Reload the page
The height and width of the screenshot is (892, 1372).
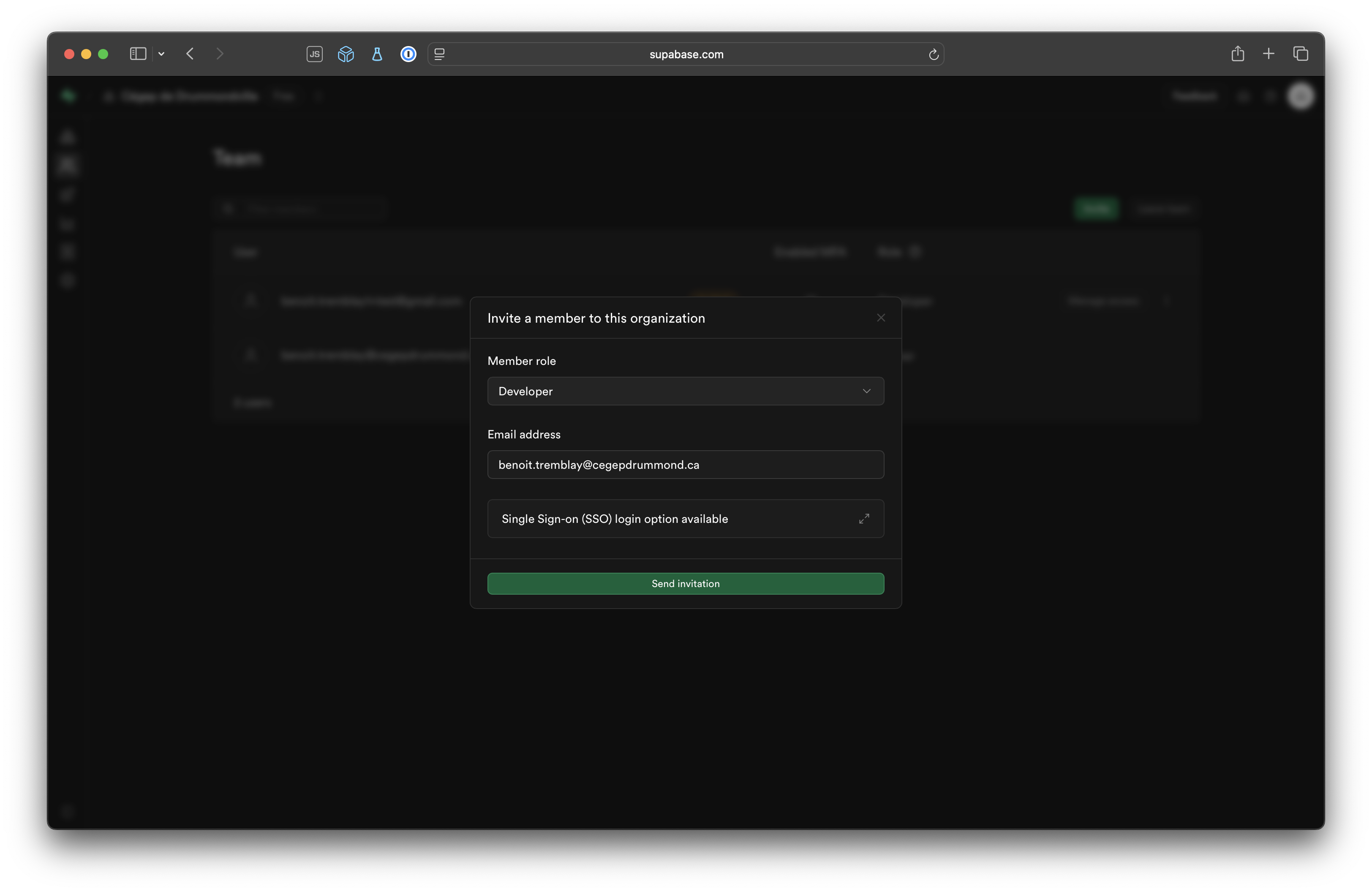933,55
